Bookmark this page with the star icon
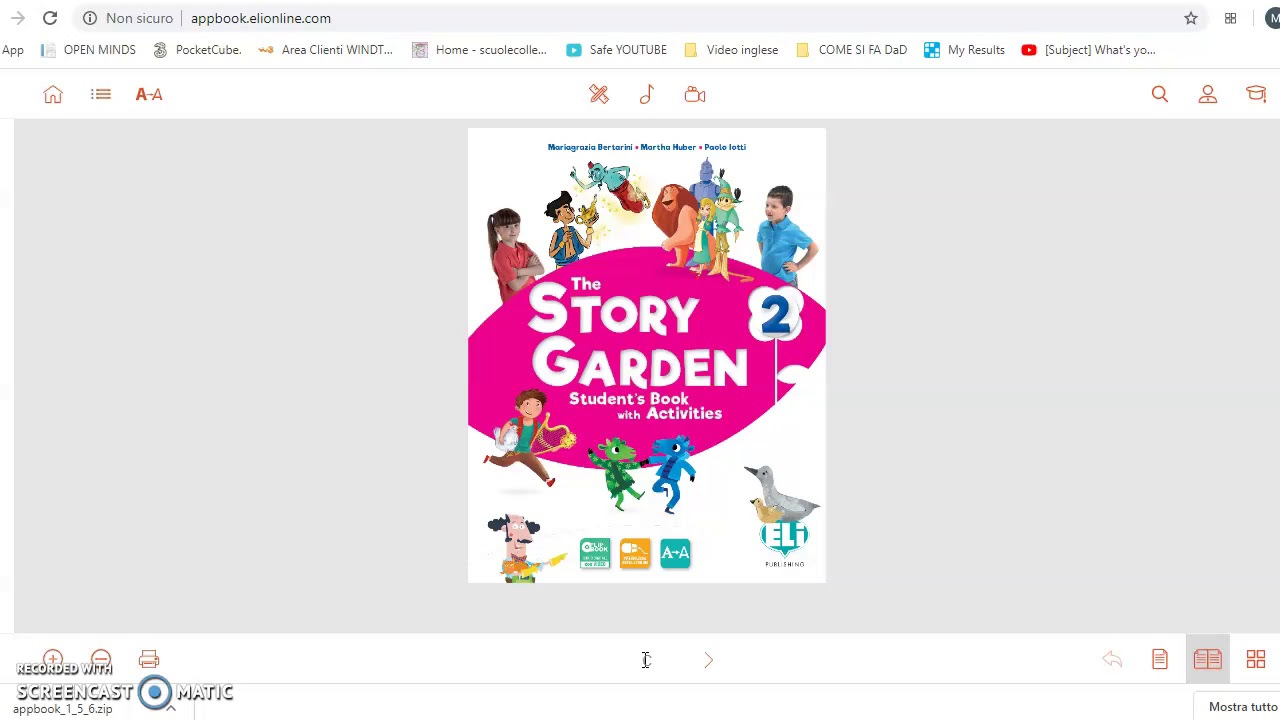1280x720 pixels. pyautogui.click(x=1191, y=18)
